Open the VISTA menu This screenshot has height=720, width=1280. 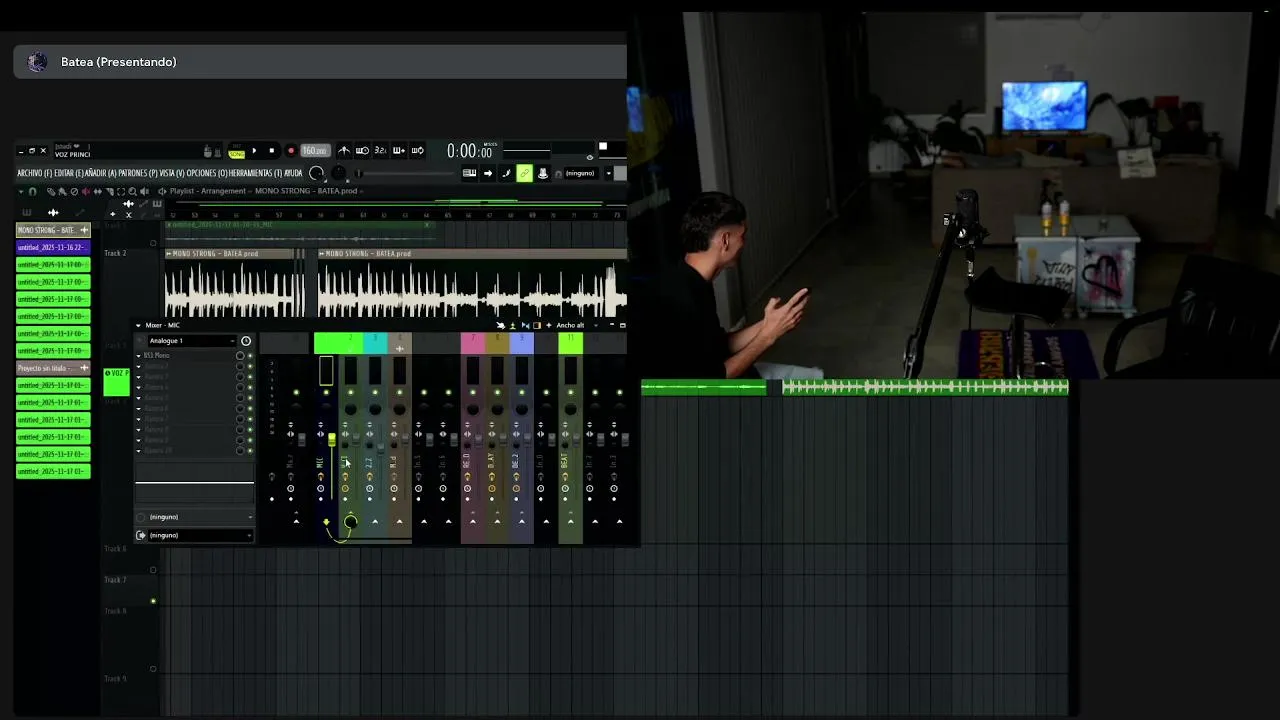tap(172, 173)
